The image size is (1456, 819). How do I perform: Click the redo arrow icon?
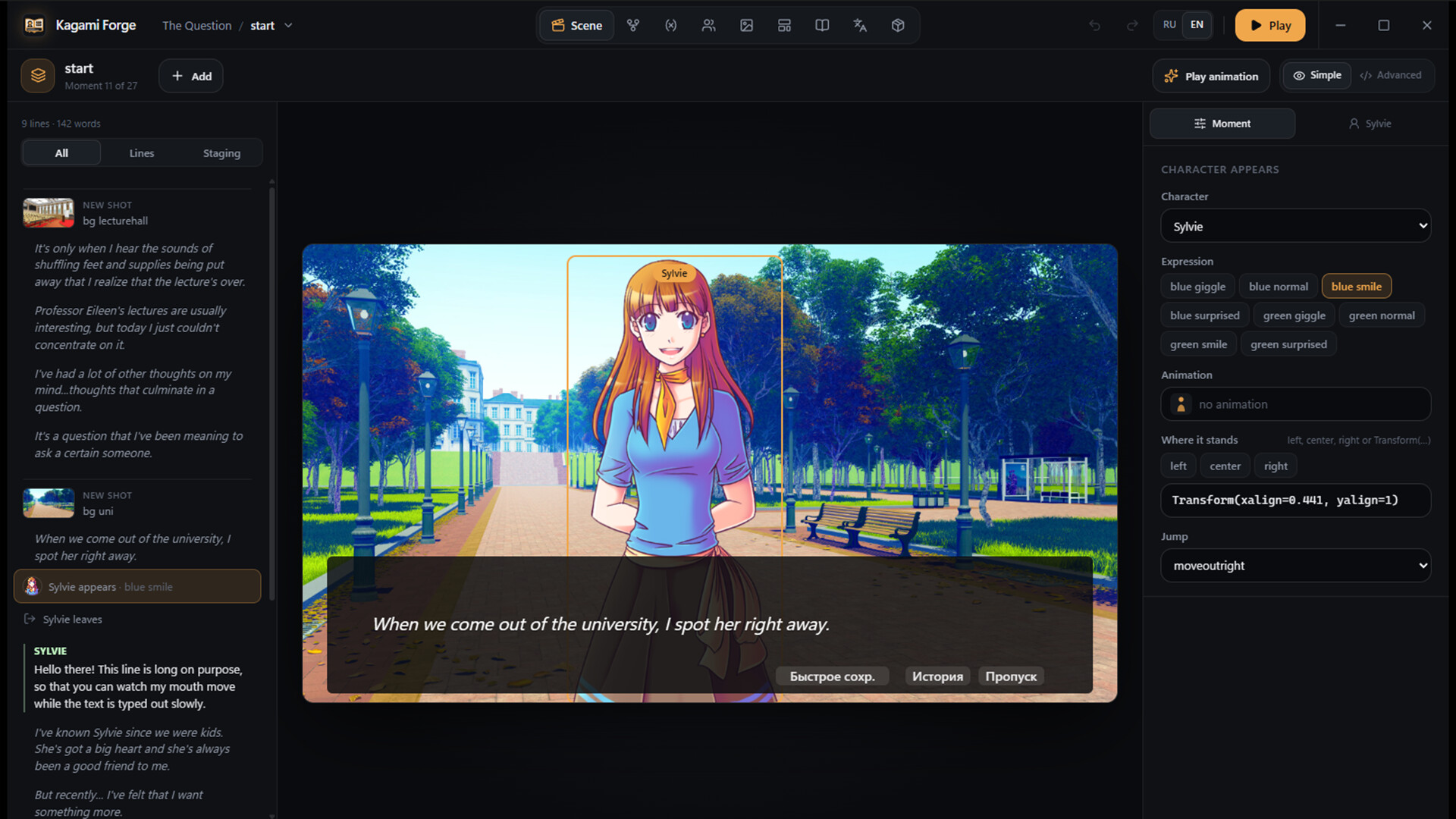(x=1132, y=25)
